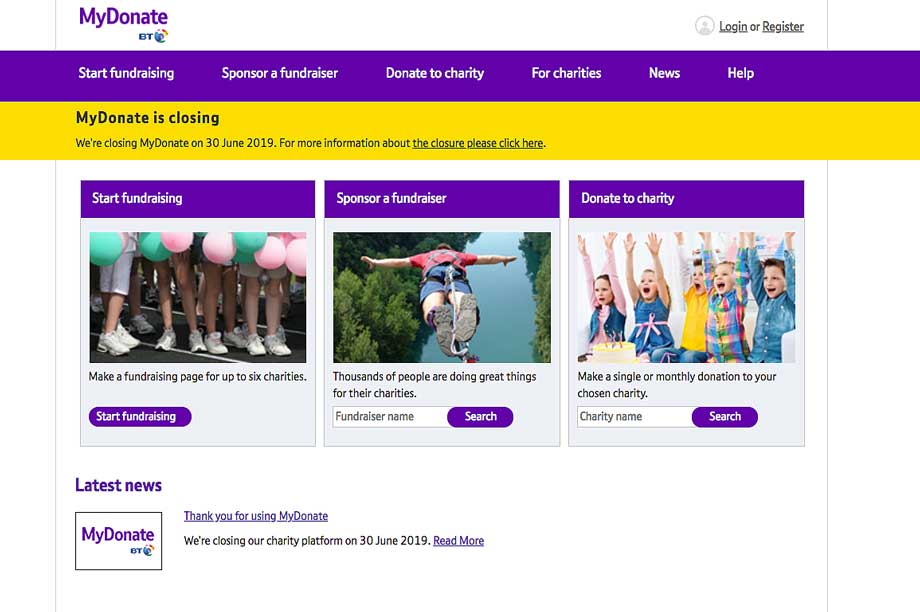Screen dimensions: 920x612
Task: Open the balloons and runners photo
Action: coord(198,297)
